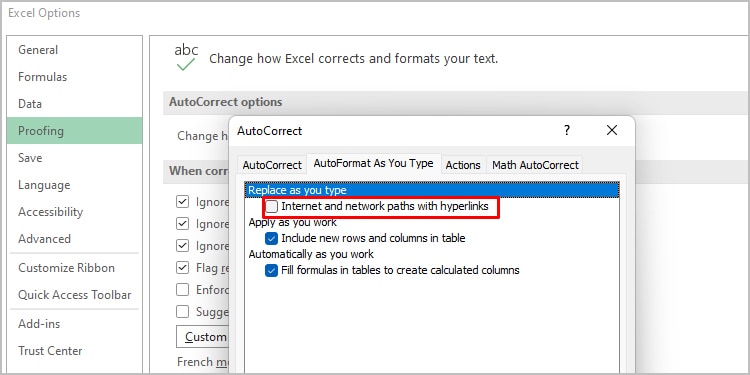Switch to Language options

pos(75,185)
